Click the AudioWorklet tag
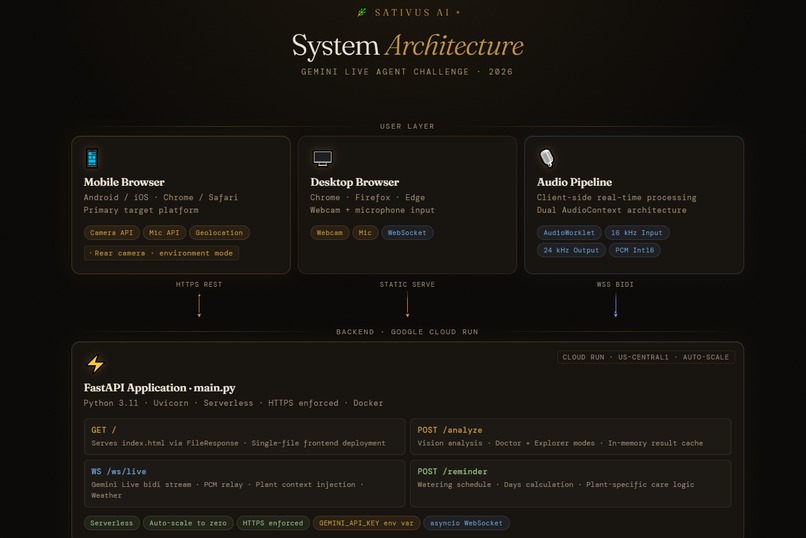The image size is (806, 538). 569,233
